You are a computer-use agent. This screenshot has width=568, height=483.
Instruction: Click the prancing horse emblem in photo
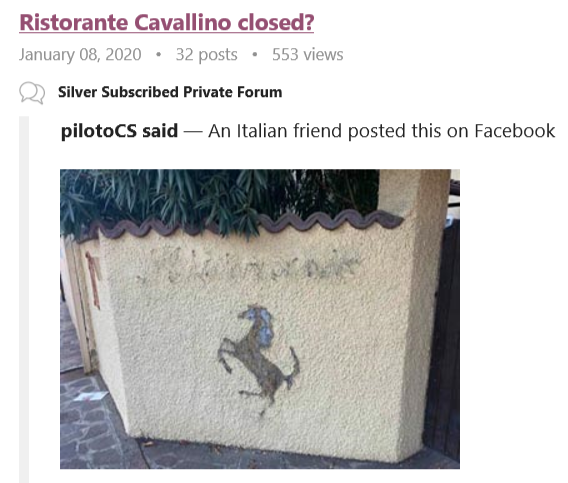tap(259, 359)
